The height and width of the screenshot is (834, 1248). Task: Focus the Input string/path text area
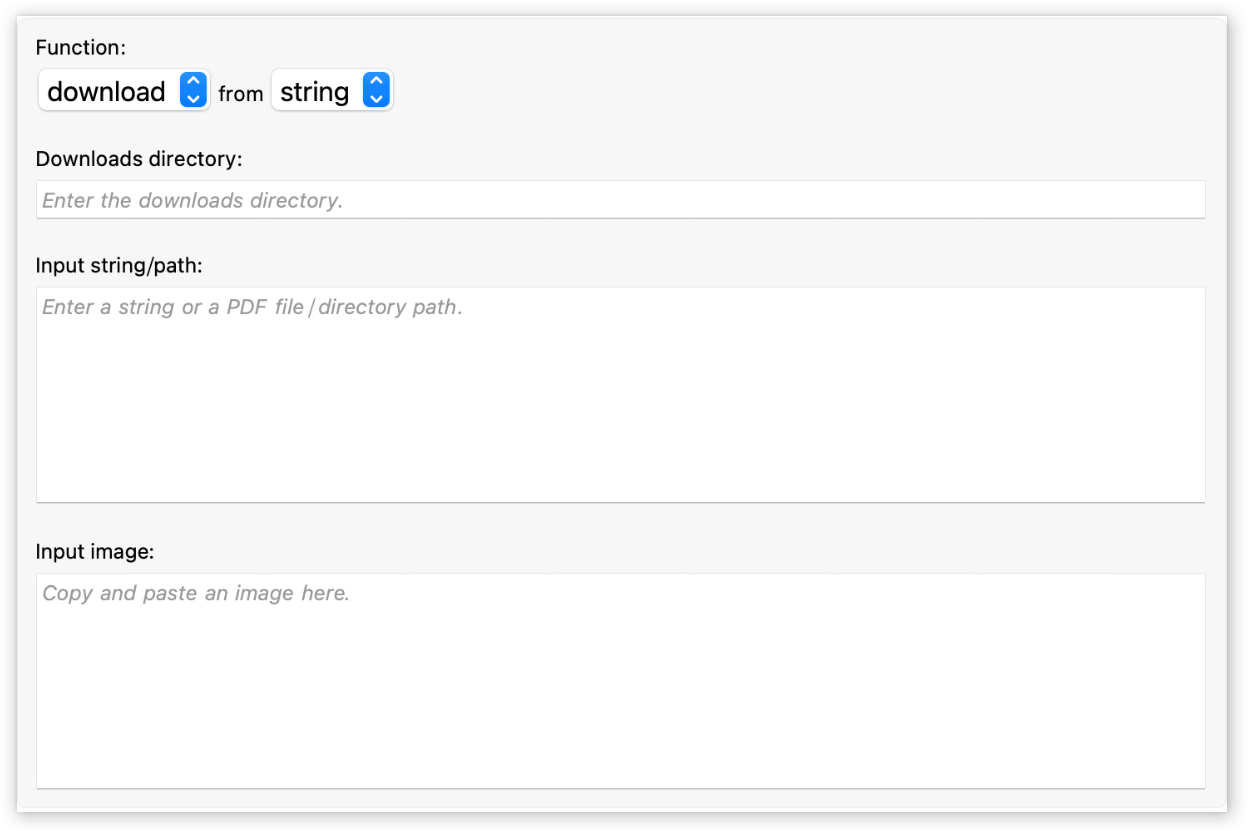(x=620, y=395)
